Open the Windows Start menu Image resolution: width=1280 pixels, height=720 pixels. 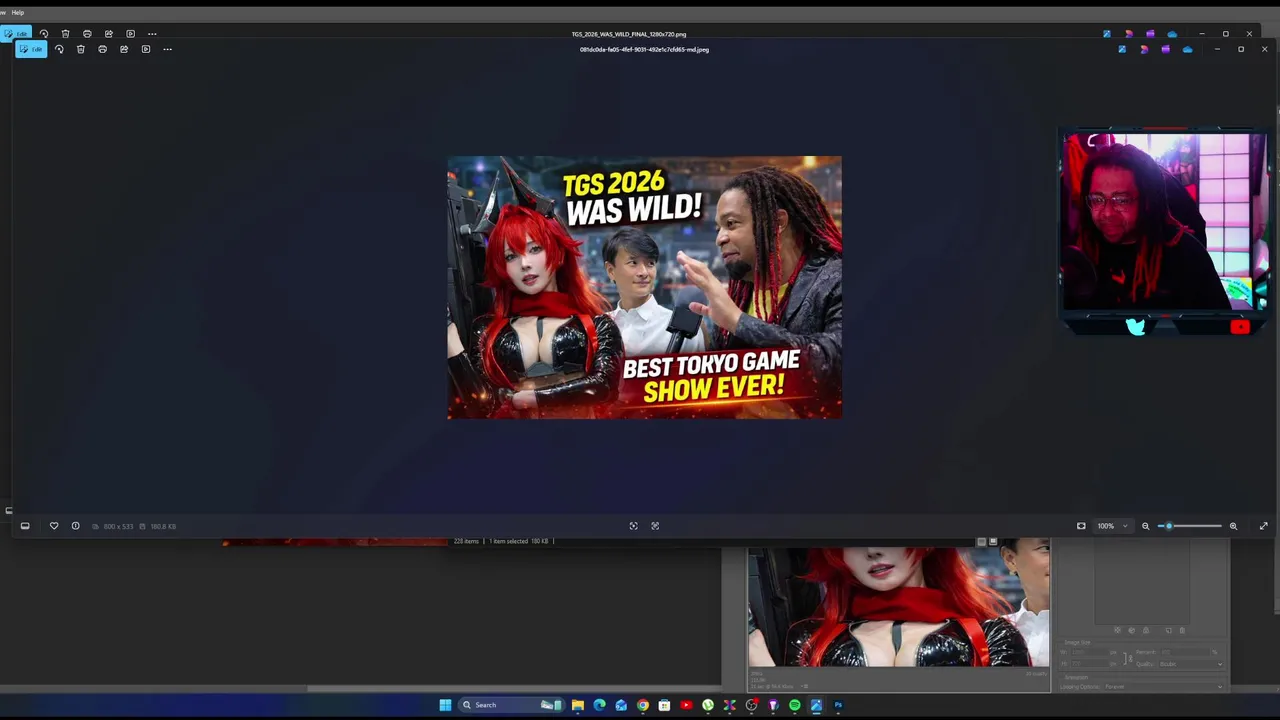(445, 705)
